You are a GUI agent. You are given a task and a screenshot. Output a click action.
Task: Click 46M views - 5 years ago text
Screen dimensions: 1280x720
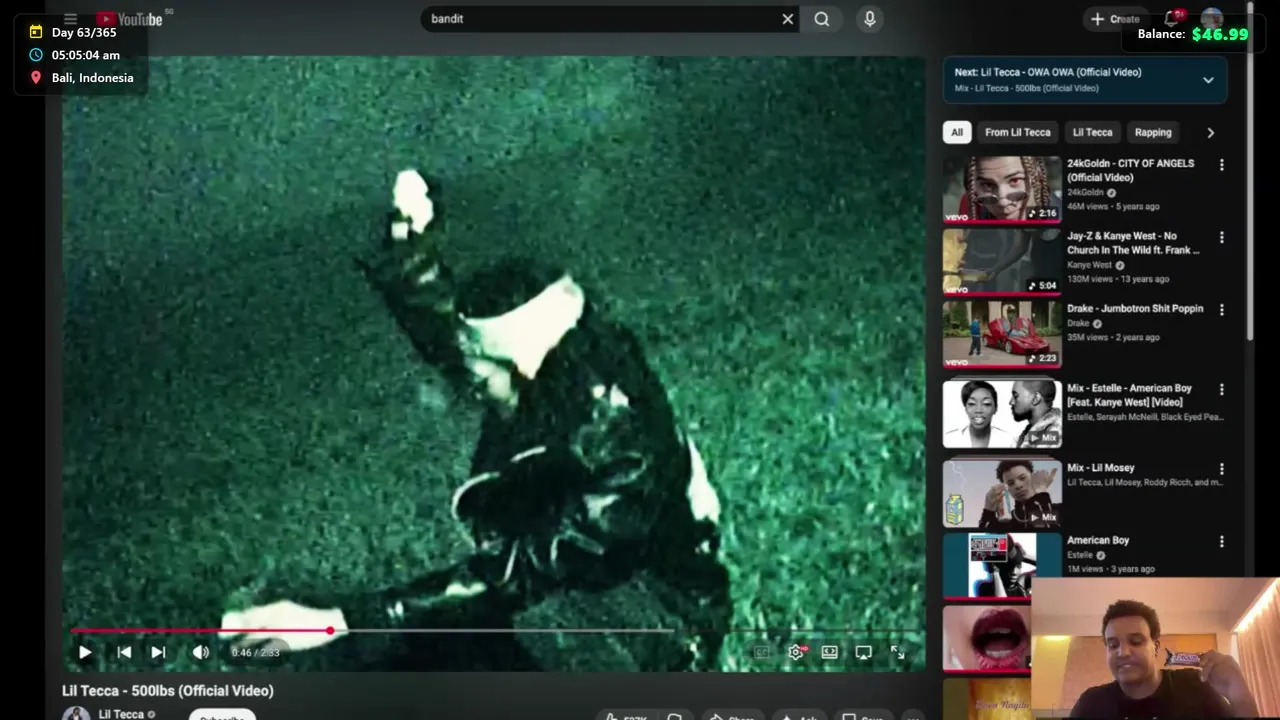1113,206
